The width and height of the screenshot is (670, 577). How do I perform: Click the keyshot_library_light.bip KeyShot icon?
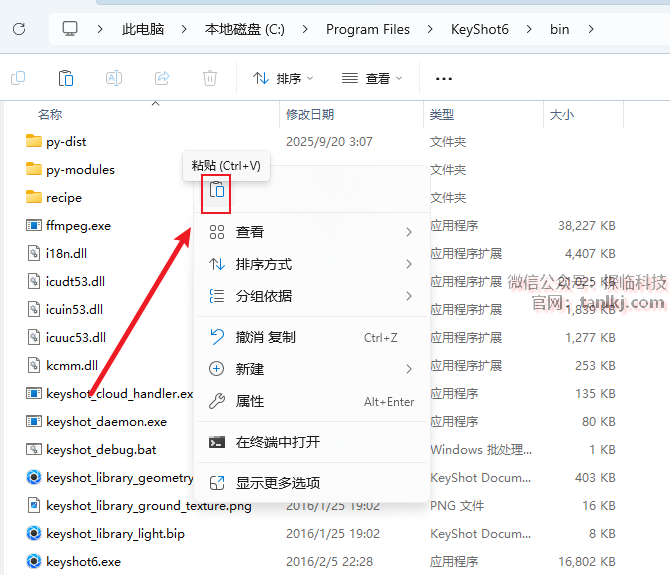[34, 533]
